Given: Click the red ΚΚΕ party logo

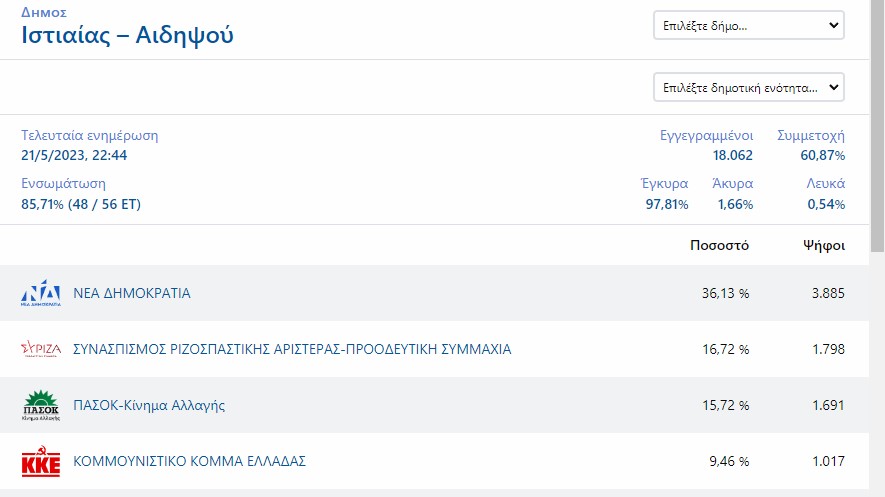Looking at the screenshot, I should click(41, 462).
